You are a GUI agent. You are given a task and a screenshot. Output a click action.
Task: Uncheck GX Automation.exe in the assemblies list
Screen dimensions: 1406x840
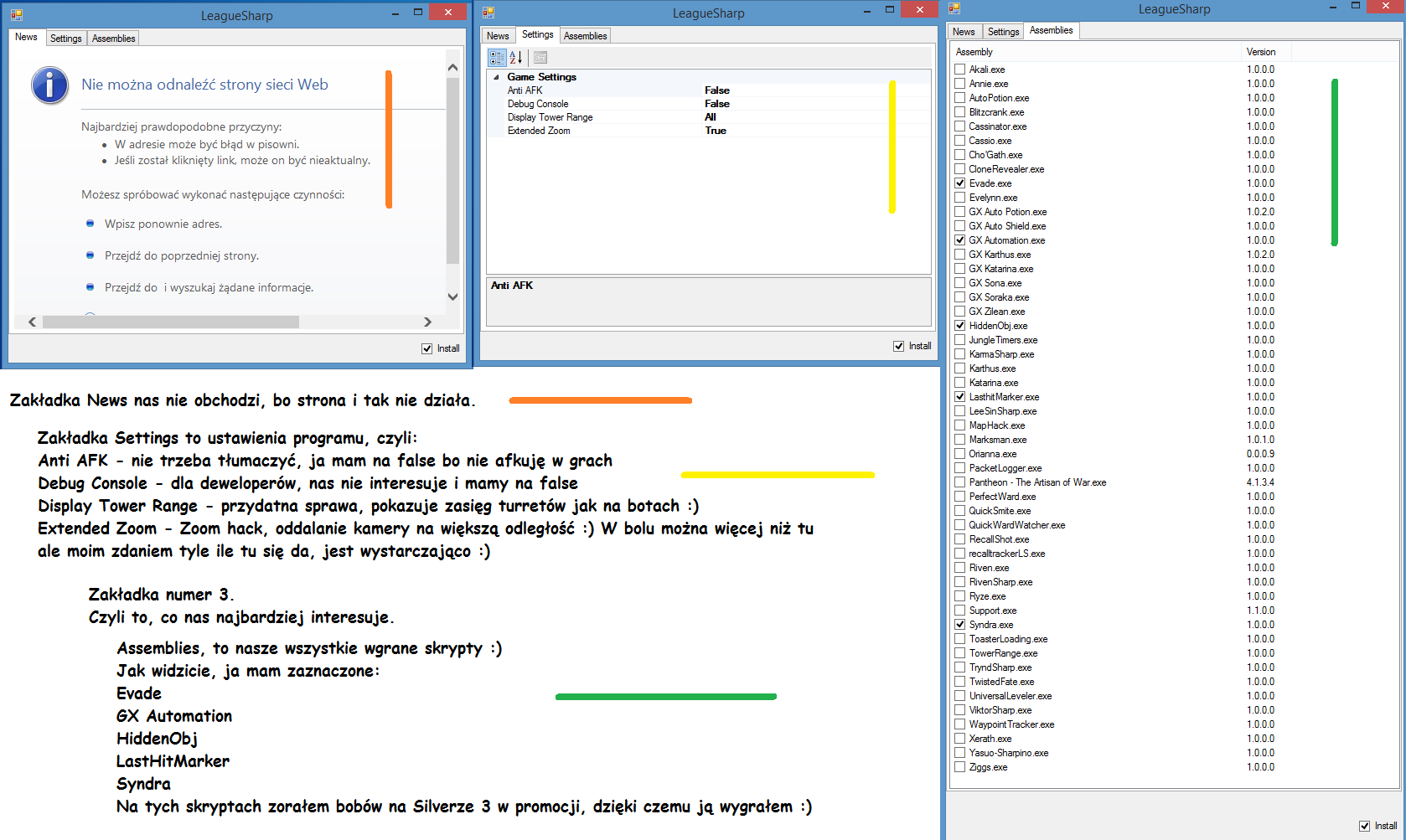960,240
